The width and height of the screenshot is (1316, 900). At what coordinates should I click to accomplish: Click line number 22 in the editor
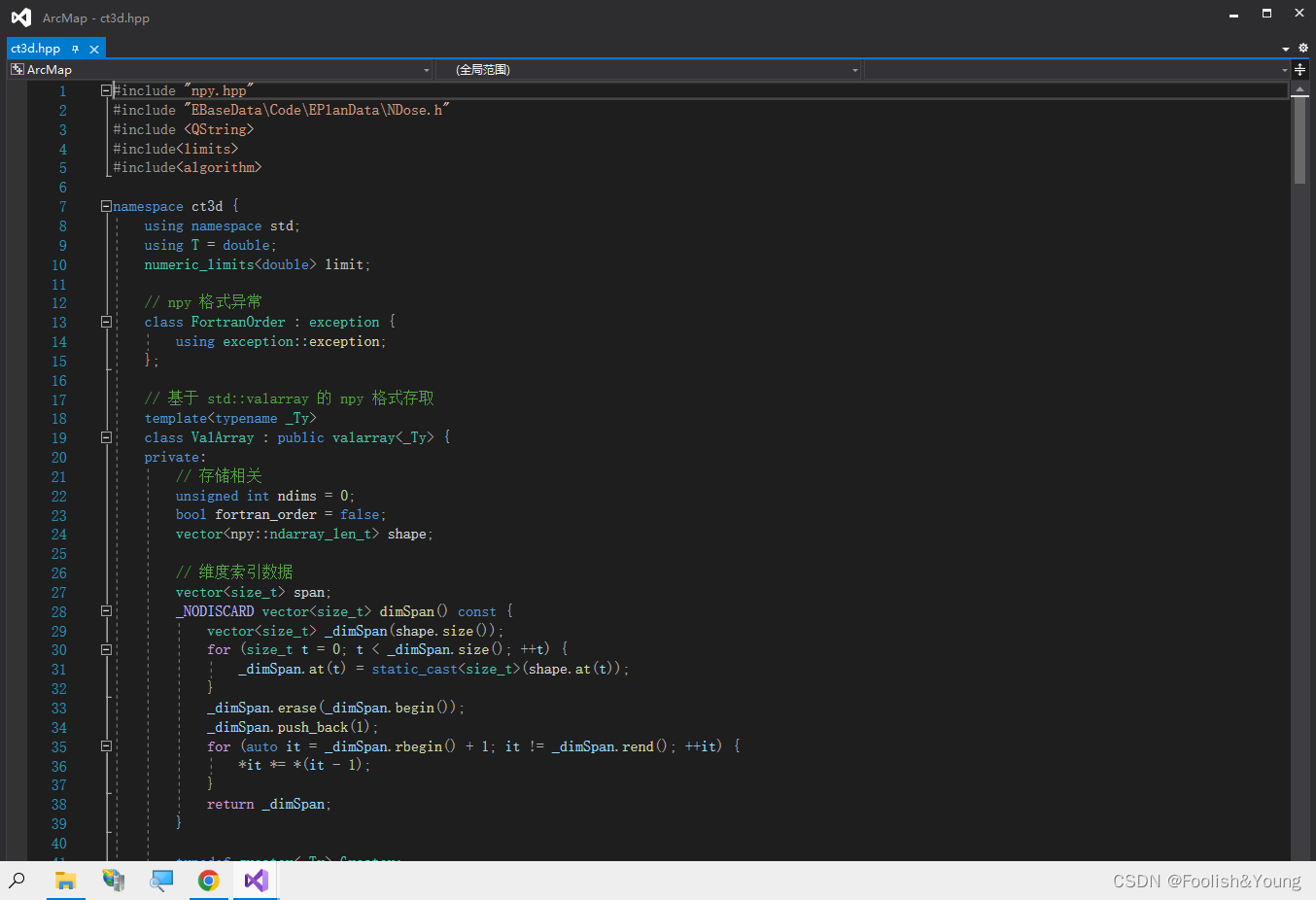click(x=58, y=495)
